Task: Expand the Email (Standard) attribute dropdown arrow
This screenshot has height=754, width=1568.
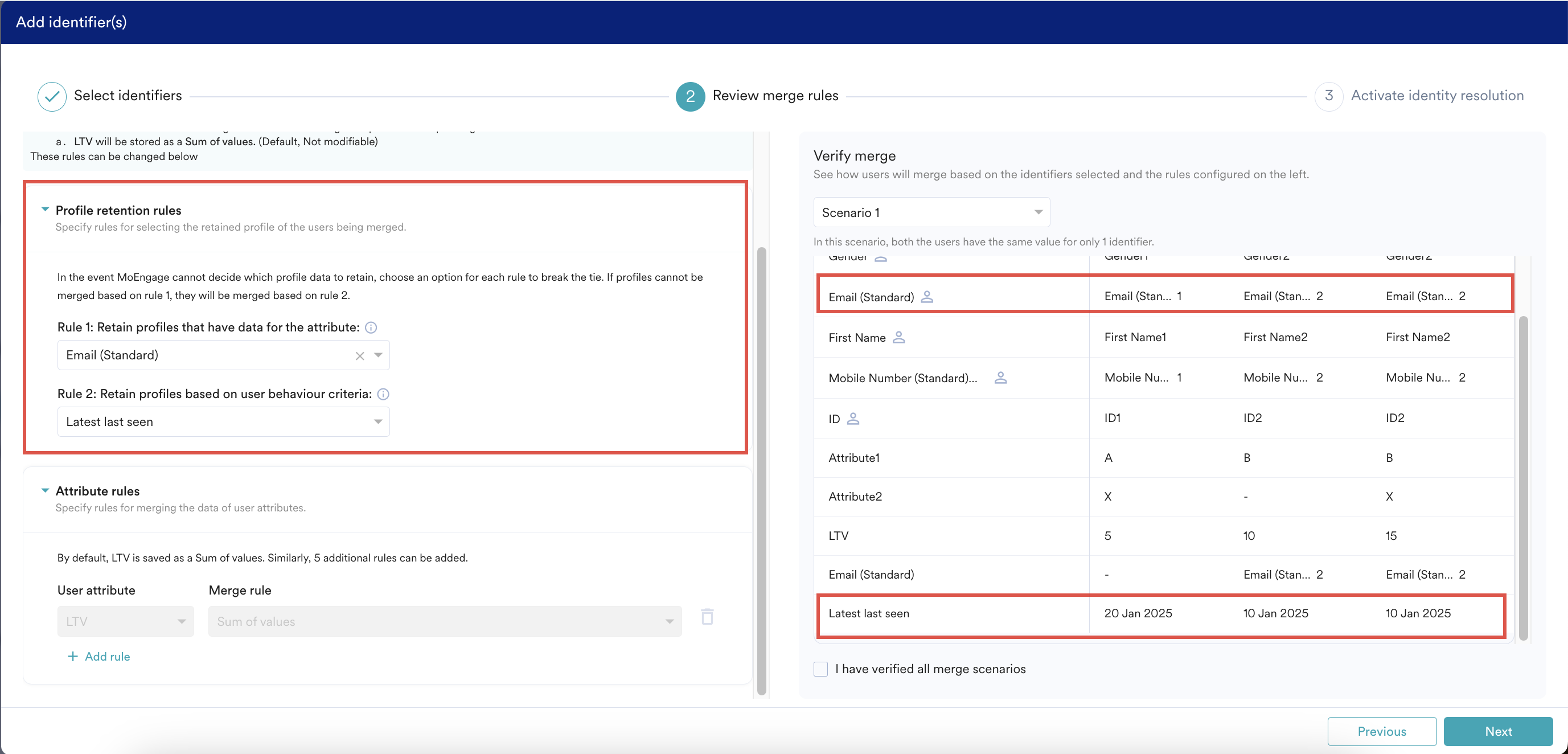Action: tap(378, 355)
